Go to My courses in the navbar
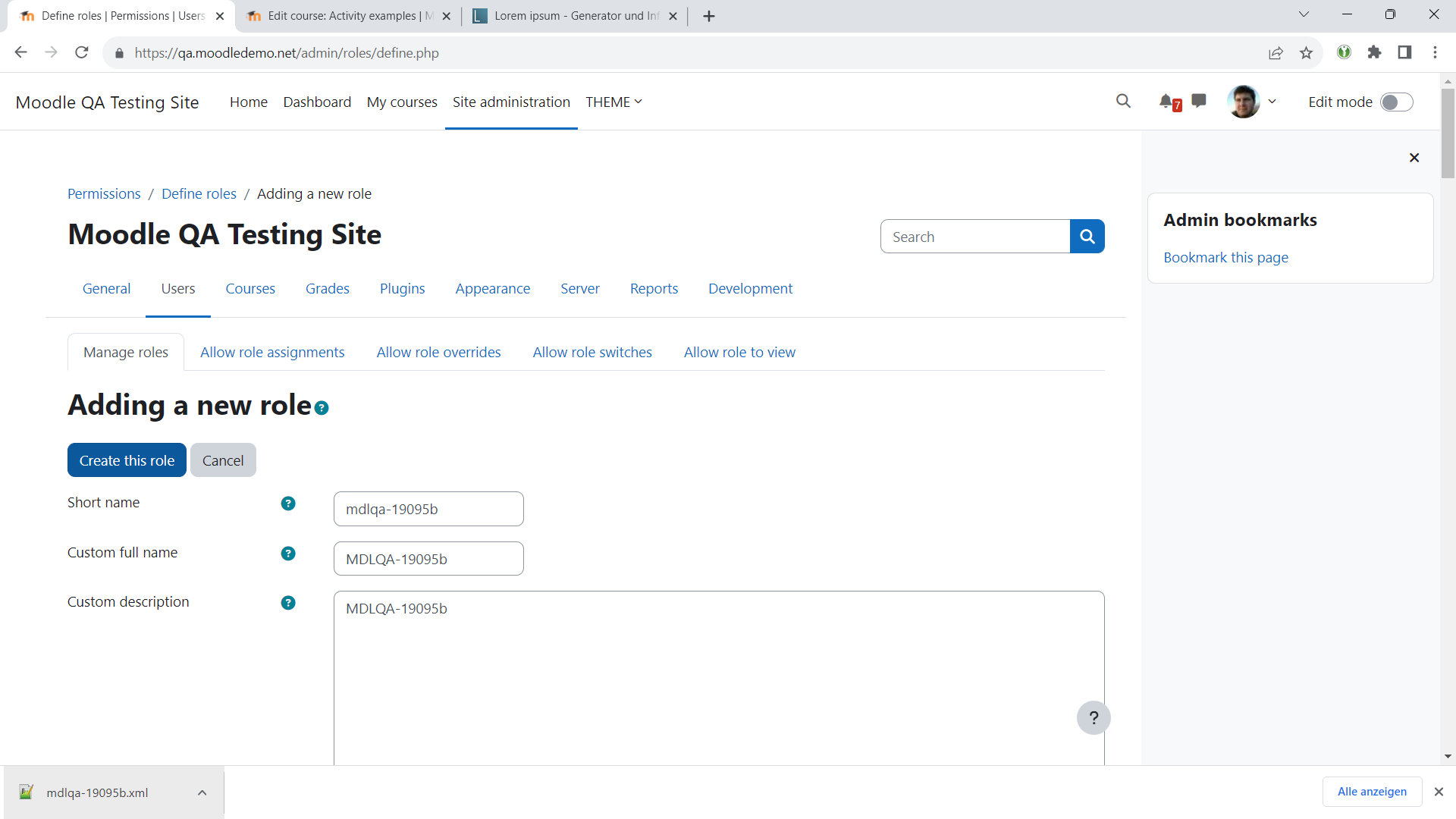 pos(402,102)
